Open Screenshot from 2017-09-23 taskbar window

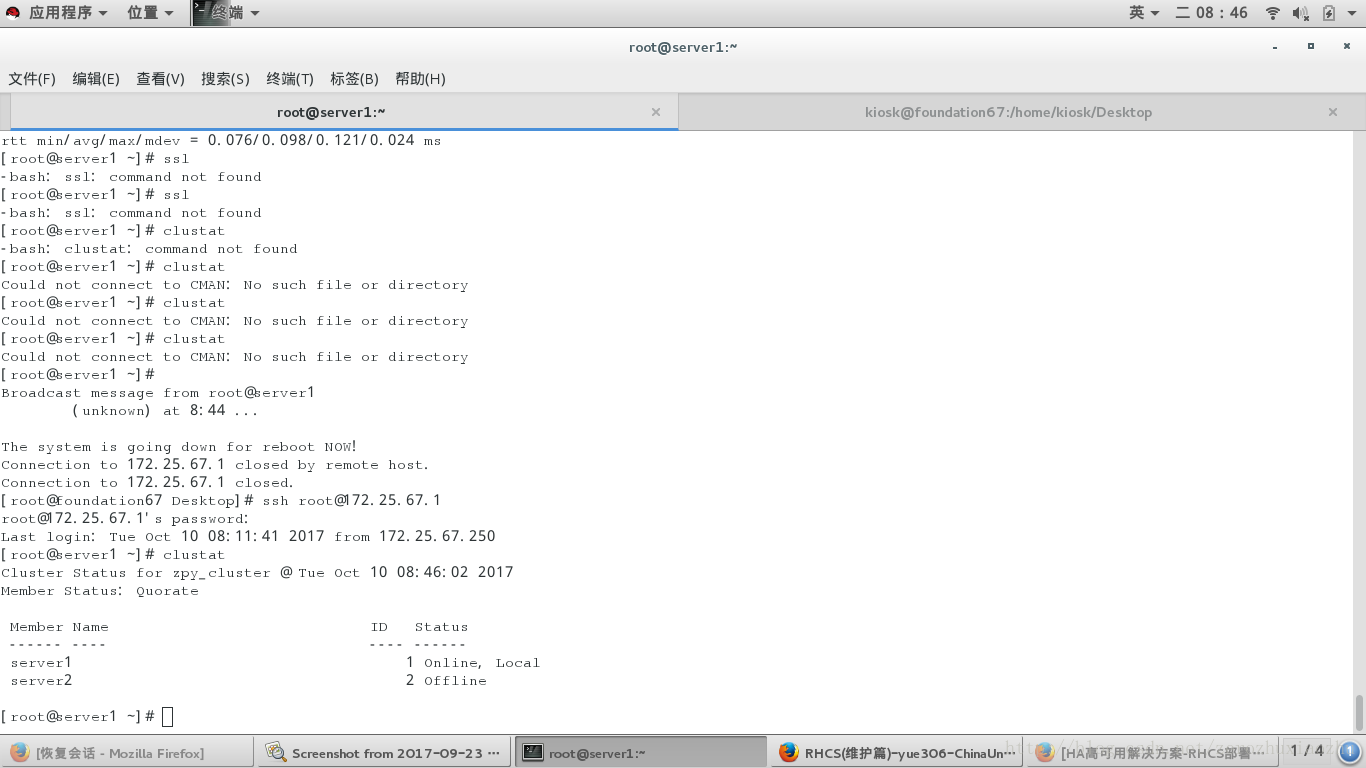tap(384, 753)
